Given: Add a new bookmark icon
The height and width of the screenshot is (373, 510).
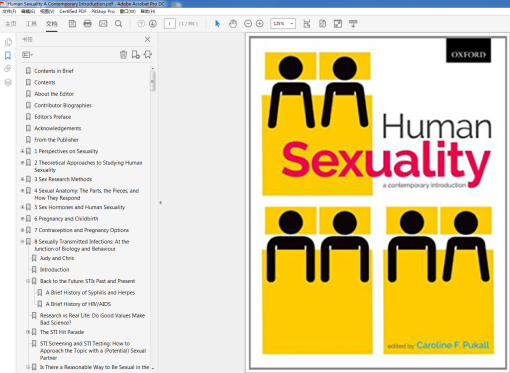Looking at the screenshot, I should point(135,54).
